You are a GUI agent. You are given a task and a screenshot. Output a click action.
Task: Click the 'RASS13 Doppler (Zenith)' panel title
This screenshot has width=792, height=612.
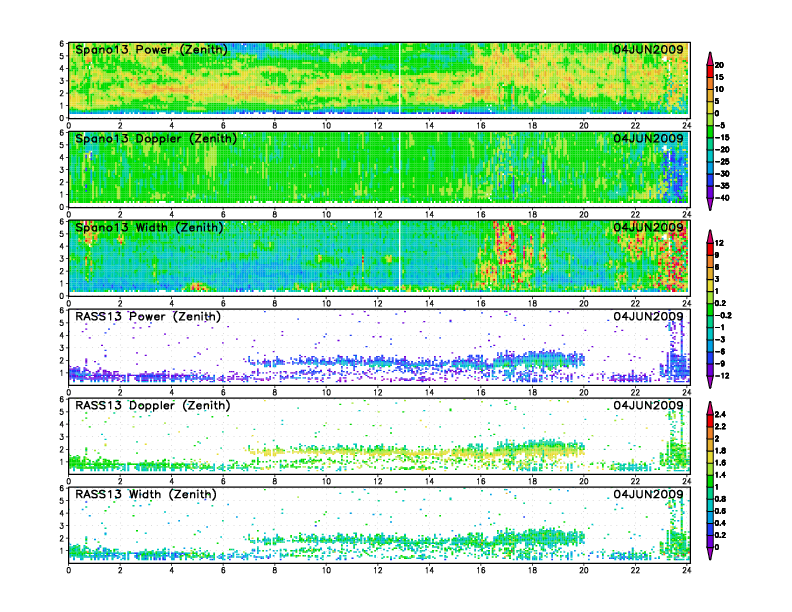tap(153, 405)
